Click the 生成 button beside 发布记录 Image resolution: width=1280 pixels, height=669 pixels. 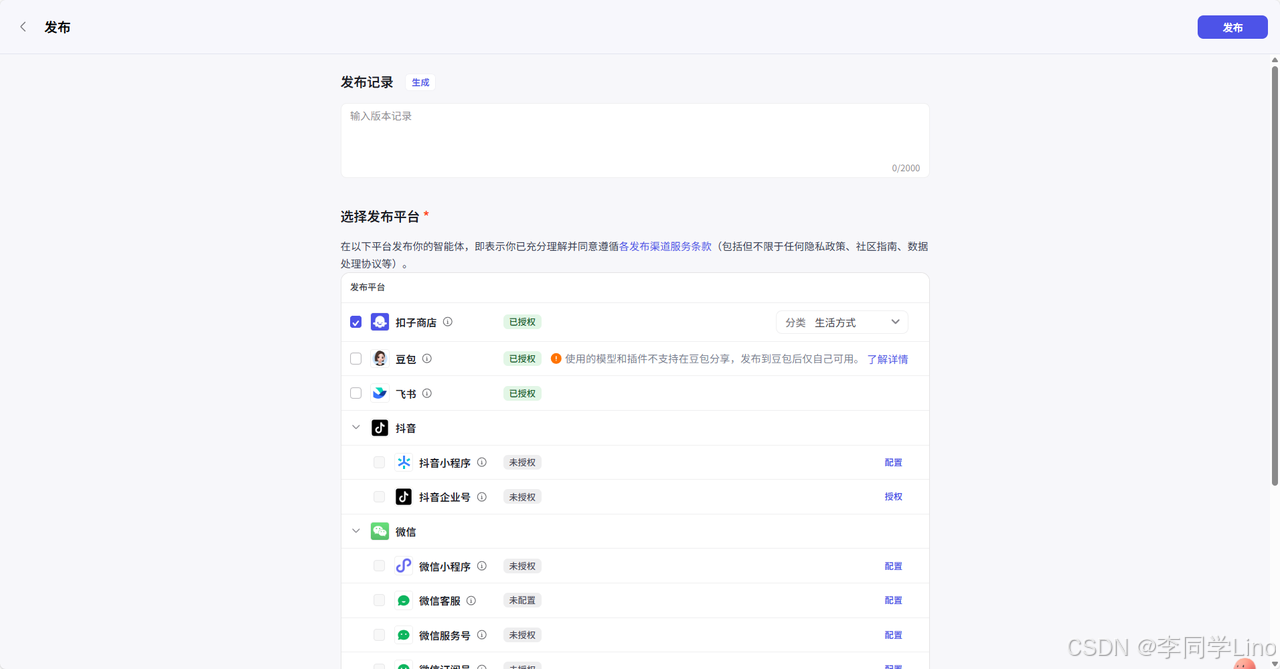[421, 83]
